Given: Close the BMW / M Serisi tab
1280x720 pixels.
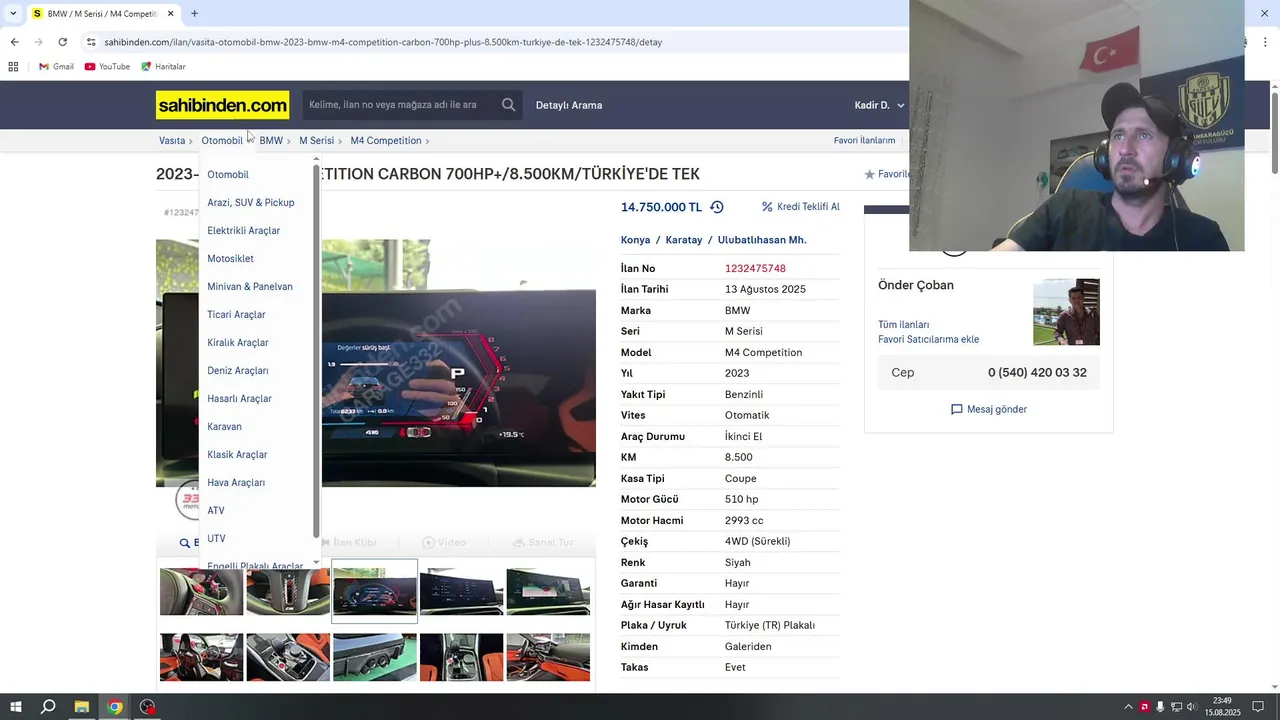Looking at the screenshot, I should (x=170, y=14).
